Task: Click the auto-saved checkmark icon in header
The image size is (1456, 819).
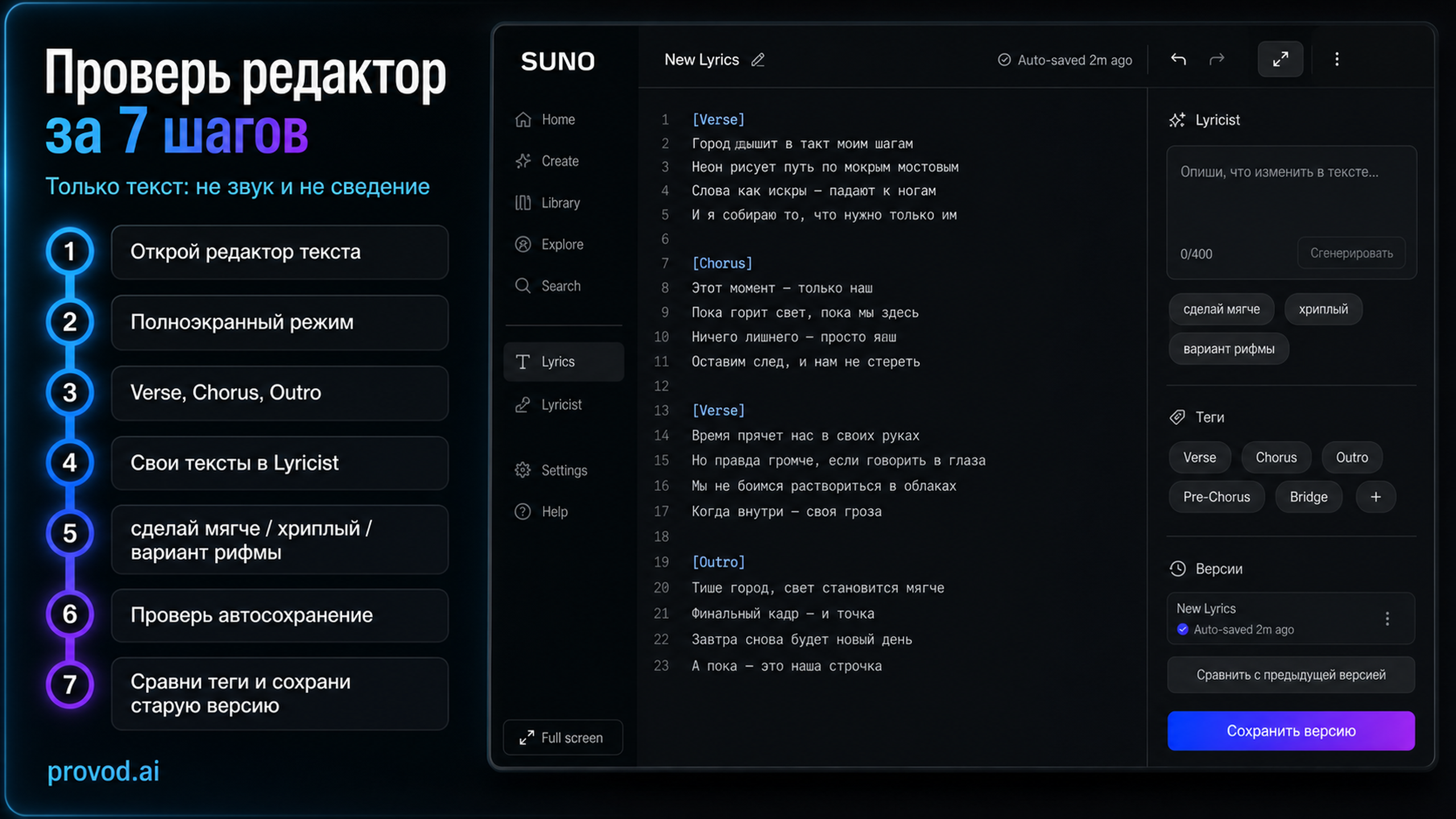Action: 1004,60
